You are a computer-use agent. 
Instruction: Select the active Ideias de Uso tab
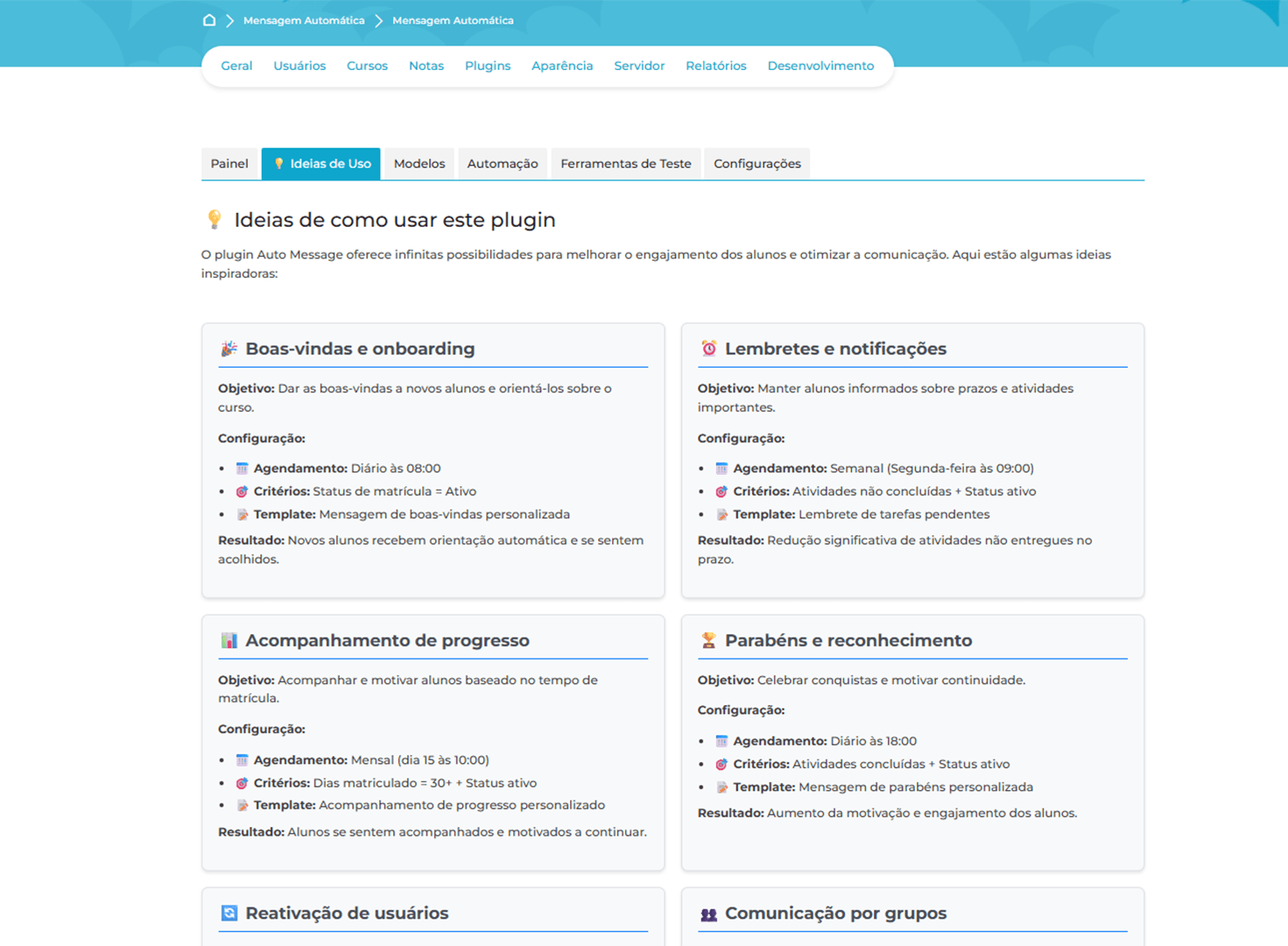tap(321, 164)
